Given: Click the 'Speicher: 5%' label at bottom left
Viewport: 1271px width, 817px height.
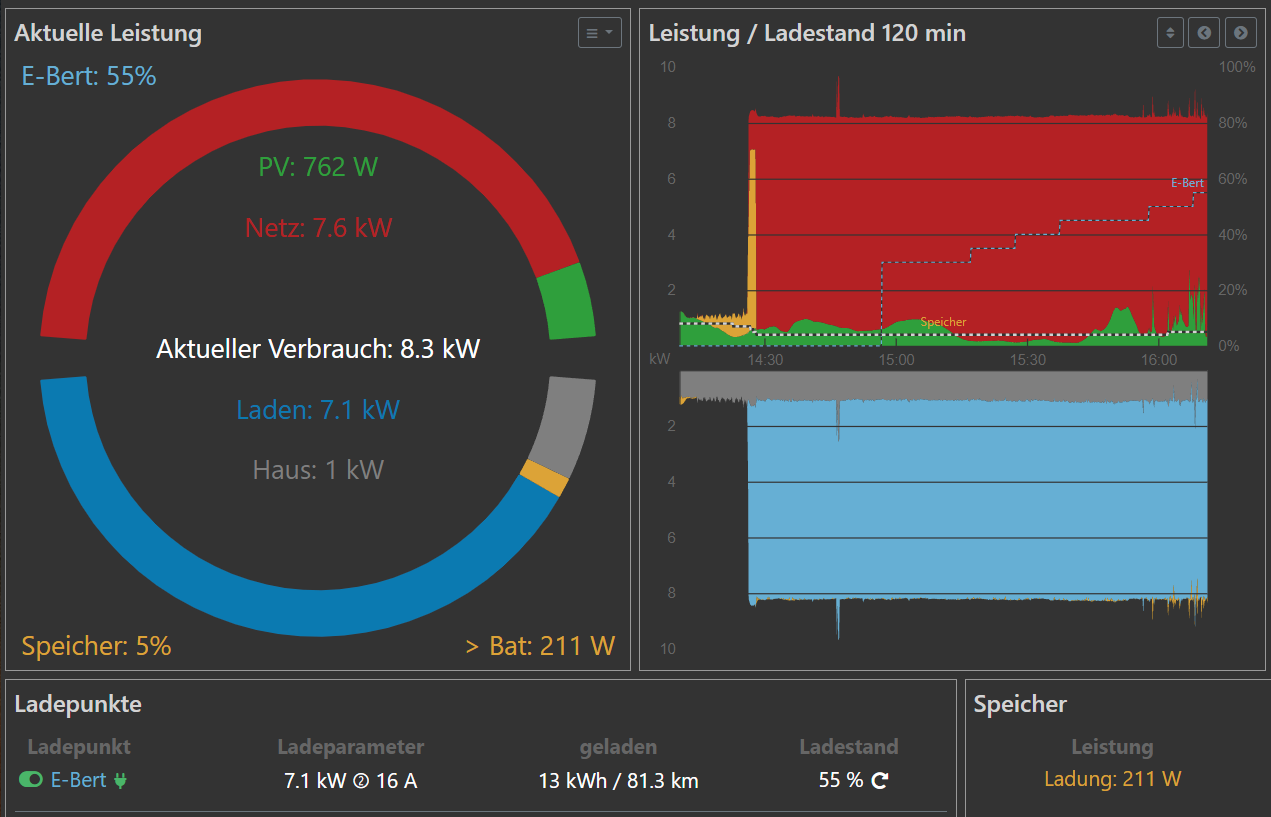Looking at the screenshot, I should [x=96, y=646].
